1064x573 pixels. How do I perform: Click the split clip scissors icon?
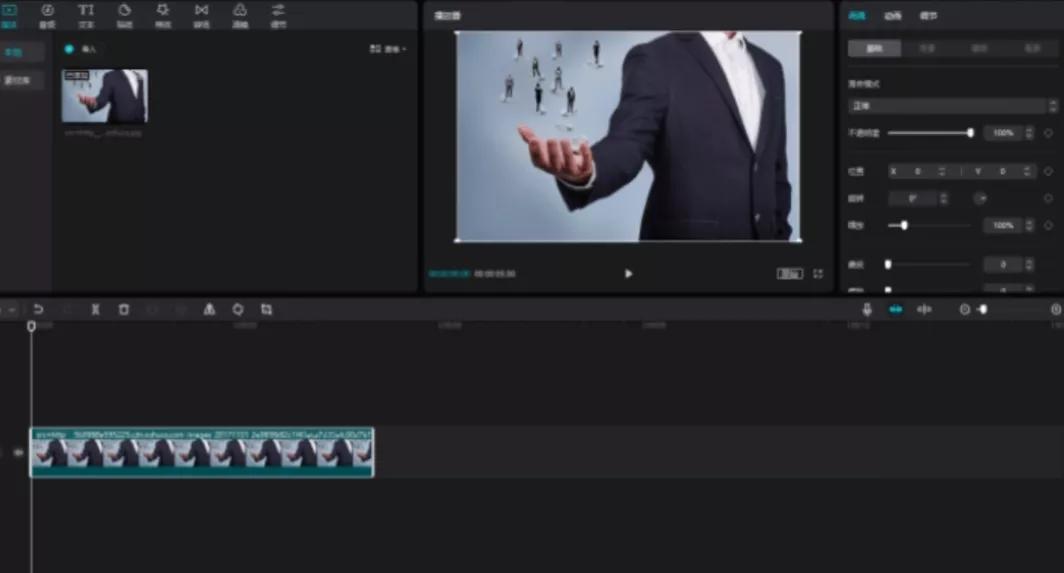96,310
